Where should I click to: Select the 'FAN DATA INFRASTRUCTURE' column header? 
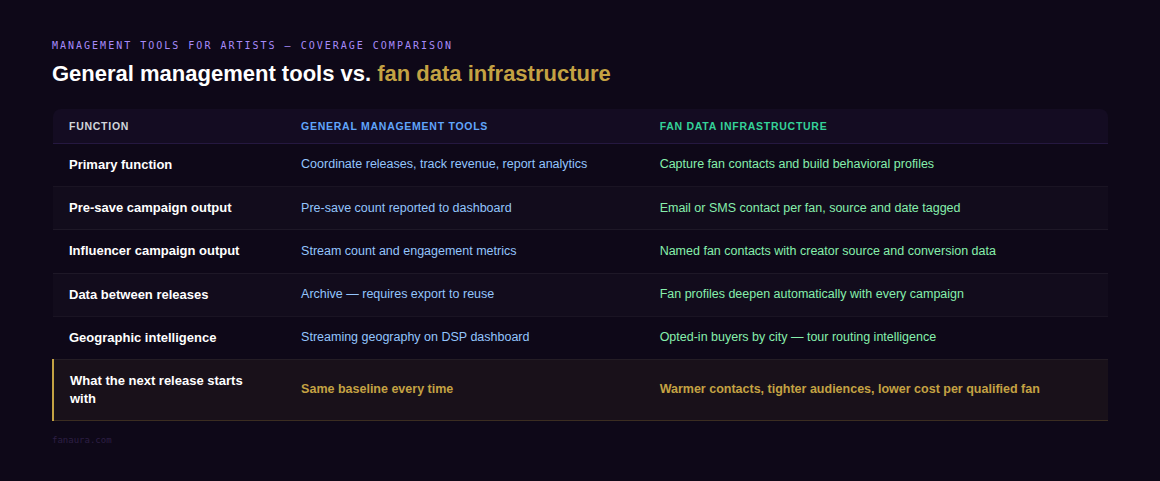[743, 127]
